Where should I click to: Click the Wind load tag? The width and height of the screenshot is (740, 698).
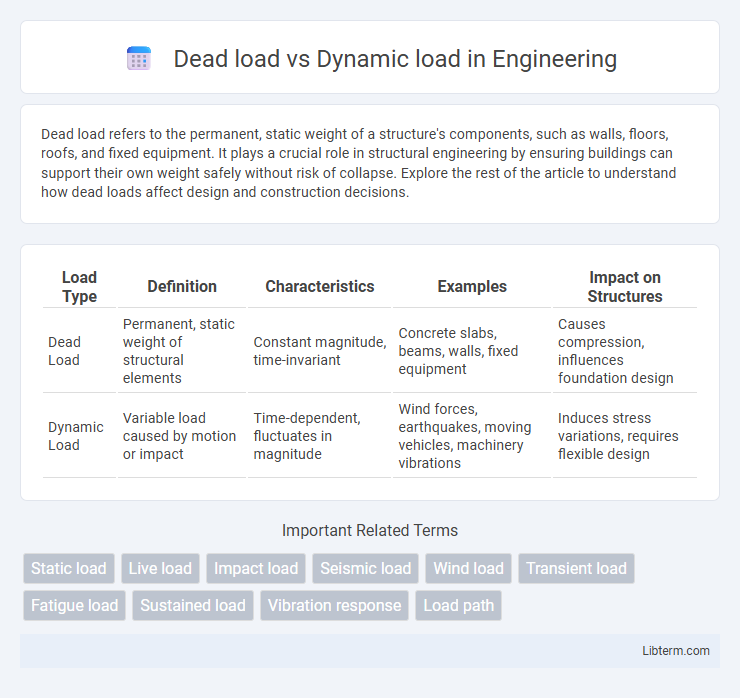tap(469, 568)
